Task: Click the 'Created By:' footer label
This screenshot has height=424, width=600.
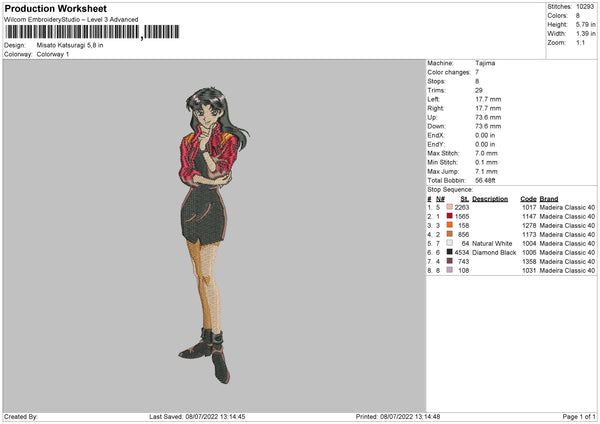Action: [x=21, y=417]
